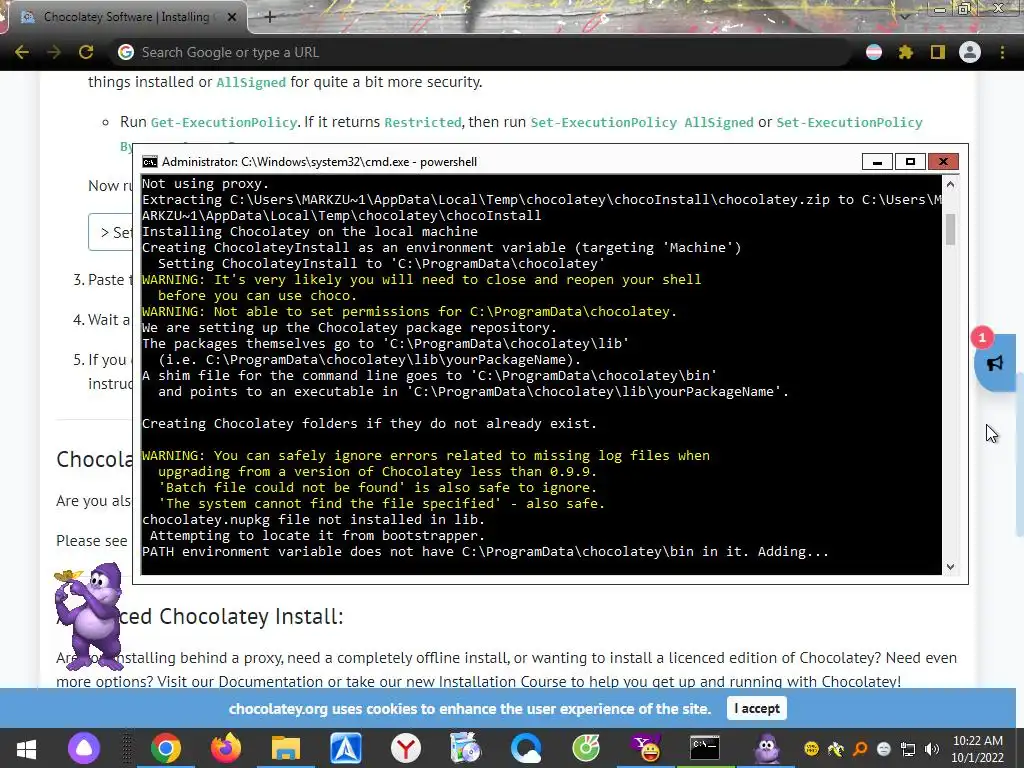Viewport: 1024px width, 768px height.
Task: Minimize the Administrator cmd.exe window
Action: coord(877,161)
